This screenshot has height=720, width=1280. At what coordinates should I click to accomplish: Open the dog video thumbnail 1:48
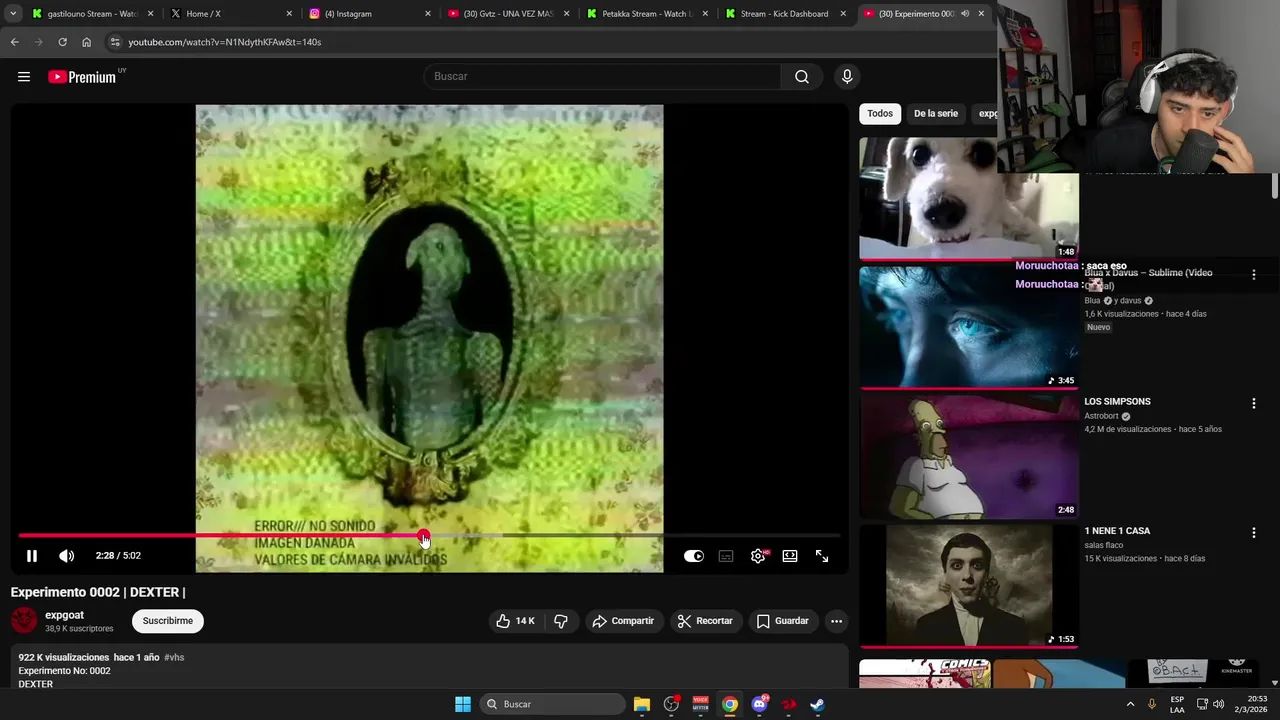pos(969,198)
